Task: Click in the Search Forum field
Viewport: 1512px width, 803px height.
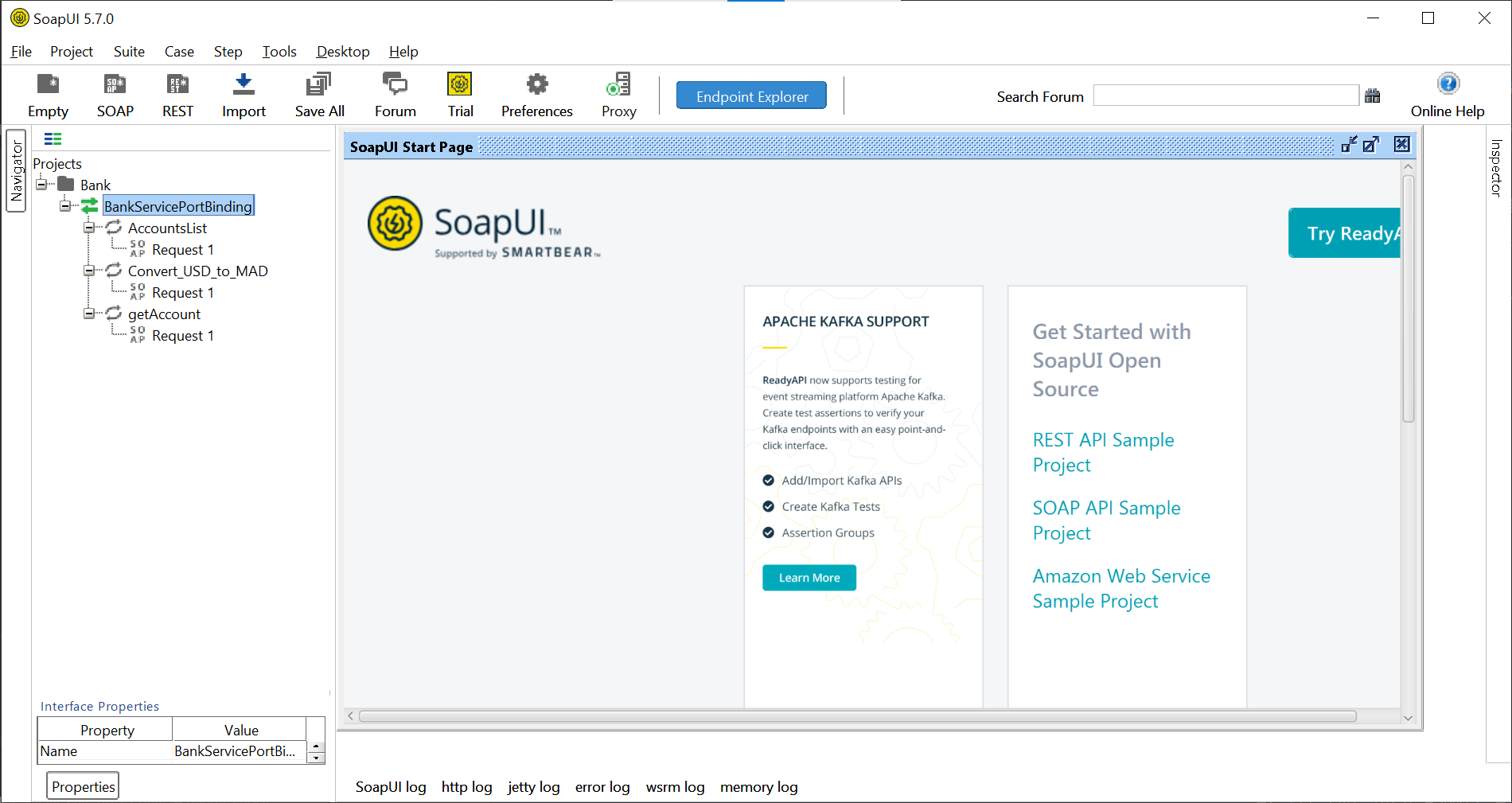Action: 1226,96
